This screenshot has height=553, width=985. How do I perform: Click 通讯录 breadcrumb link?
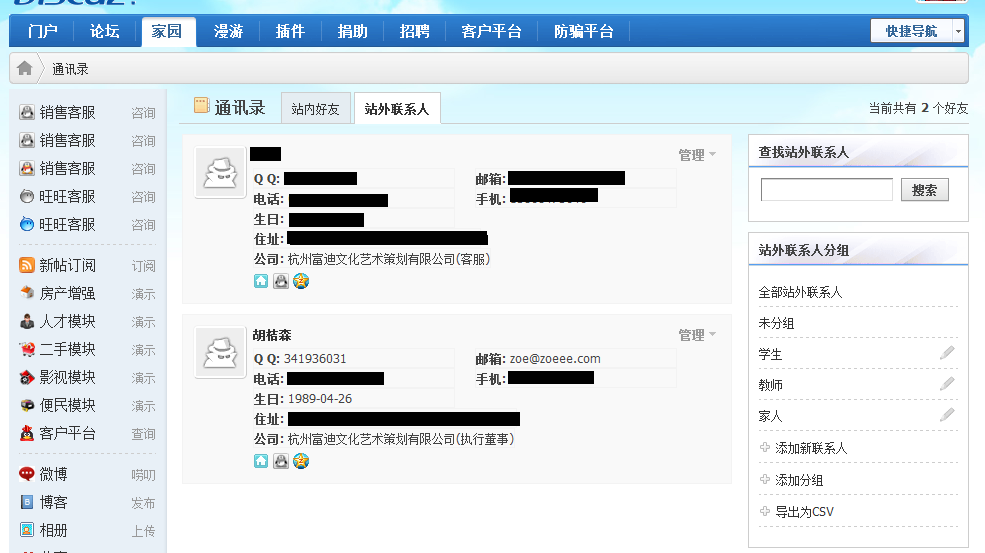[70, 69]
